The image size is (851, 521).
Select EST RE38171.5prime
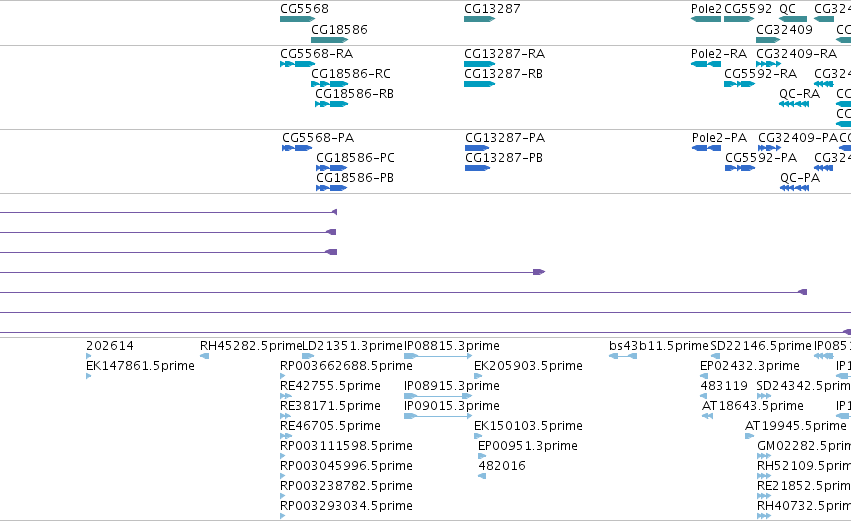[x=330, y=406]
